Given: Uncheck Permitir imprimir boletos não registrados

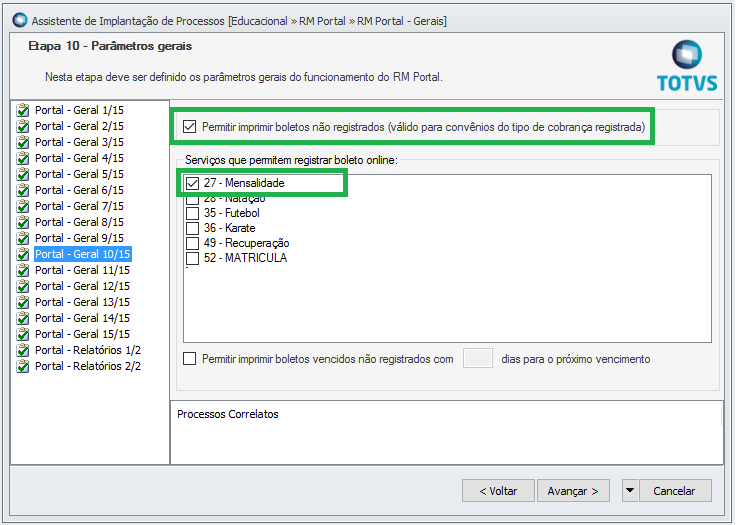Looking at the screenshot, I should pos(189,127).
